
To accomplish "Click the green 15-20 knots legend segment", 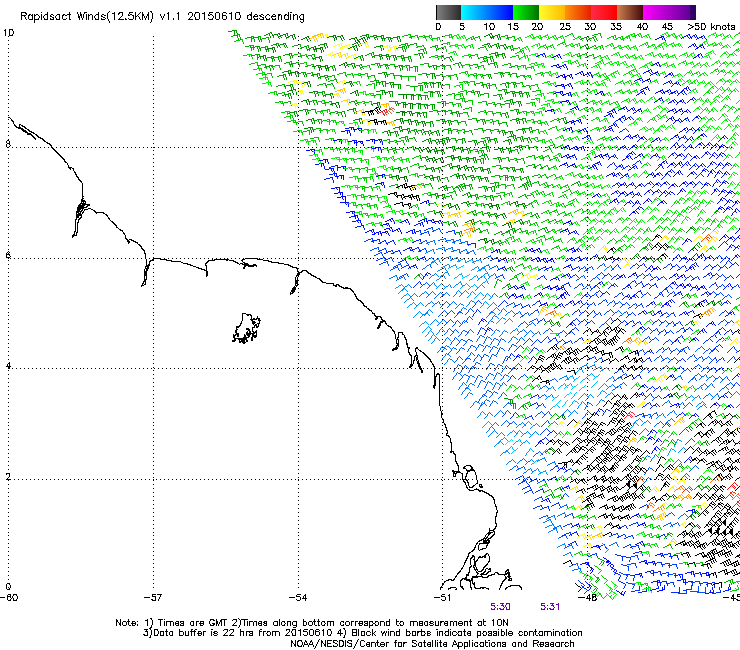I will [x=526, y=12].
